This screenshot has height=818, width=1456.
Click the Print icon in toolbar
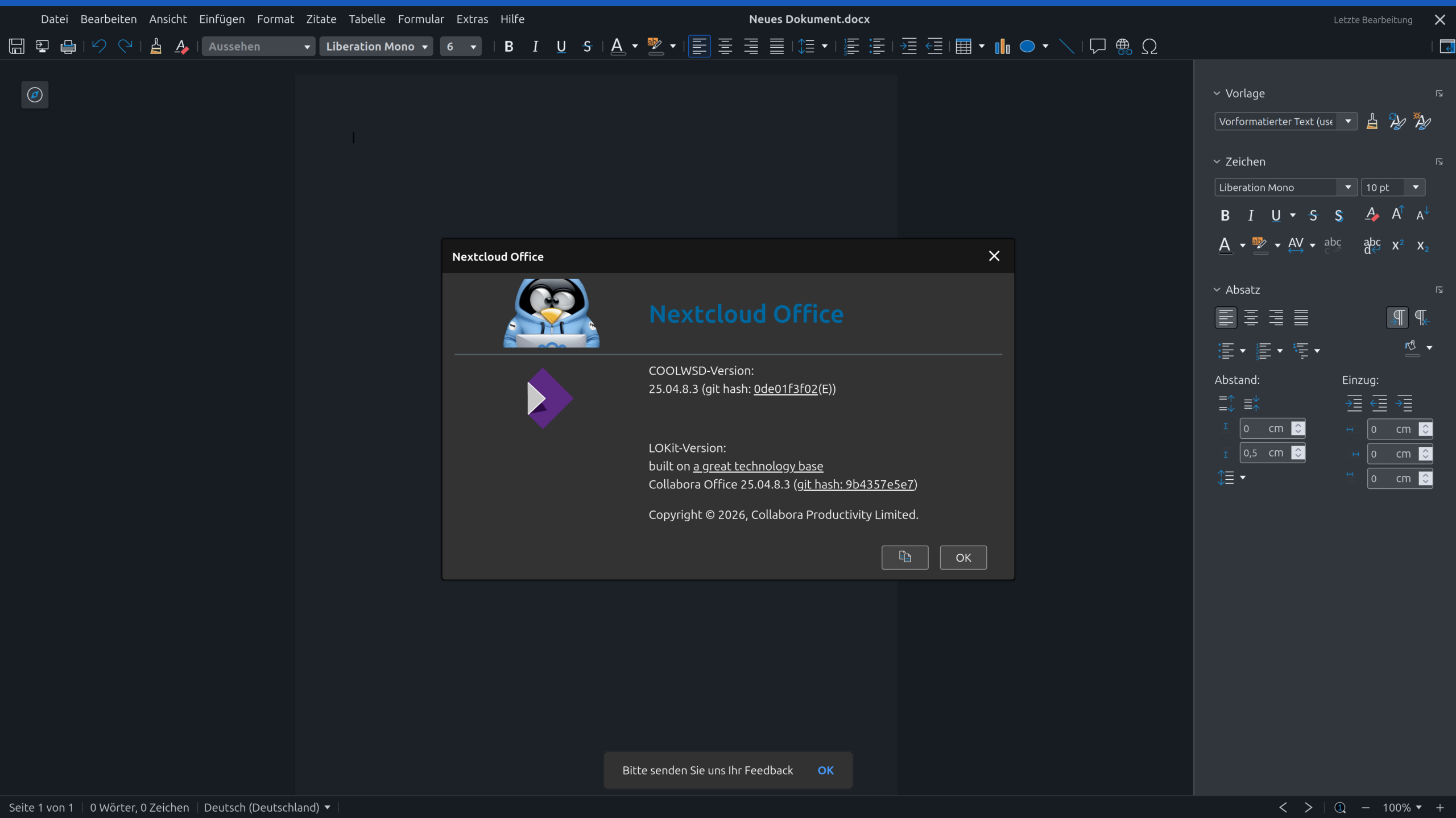[x=68, y=47]
